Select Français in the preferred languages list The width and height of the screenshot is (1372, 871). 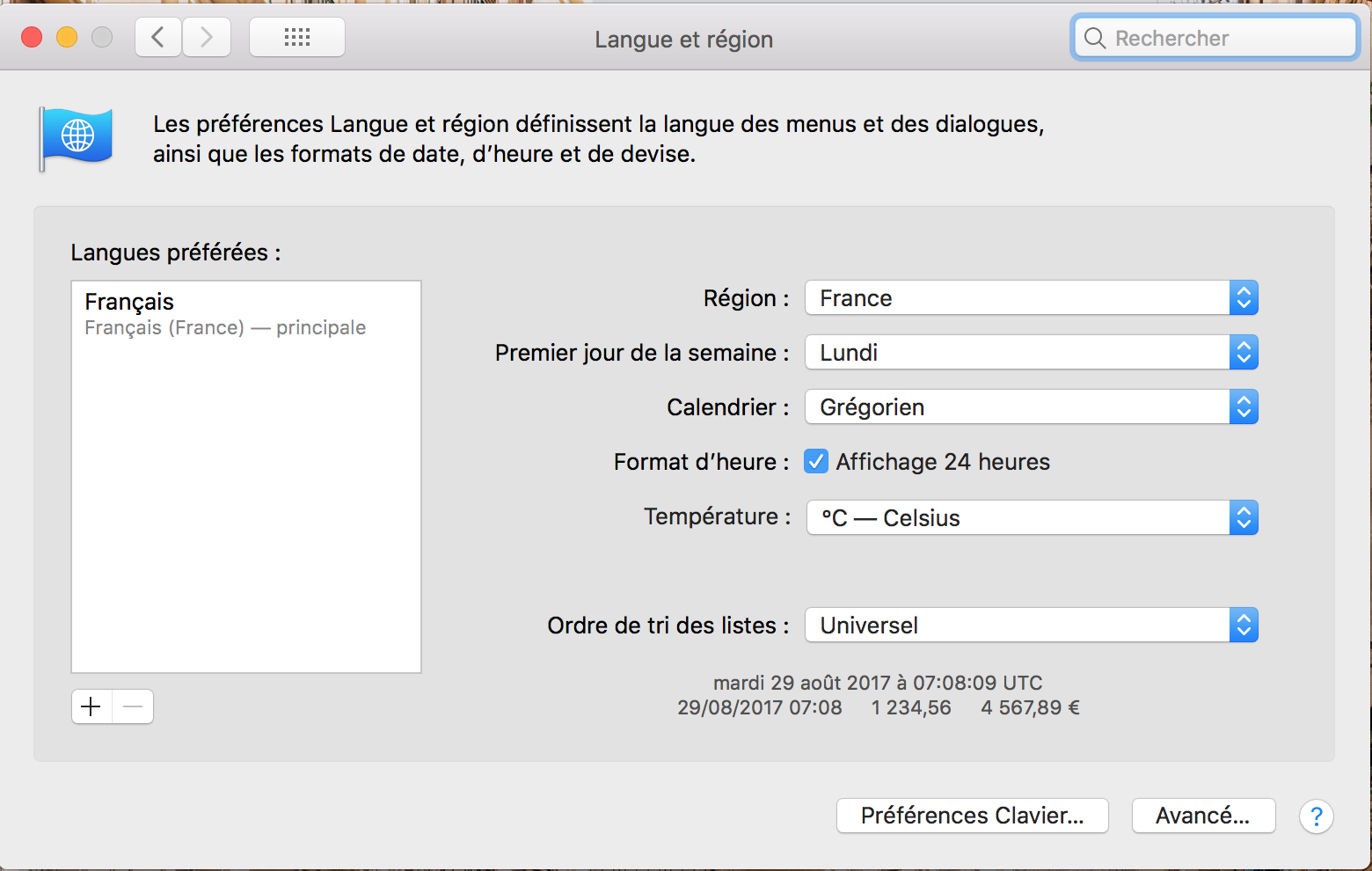(x=246, y=314)
